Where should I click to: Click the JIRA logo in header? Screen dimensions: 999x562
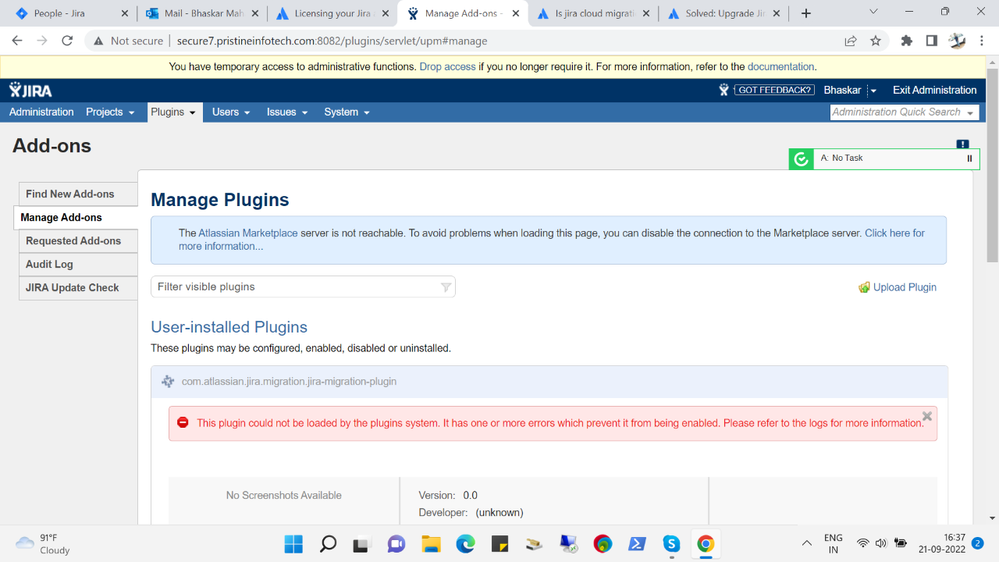click(31, 90)
